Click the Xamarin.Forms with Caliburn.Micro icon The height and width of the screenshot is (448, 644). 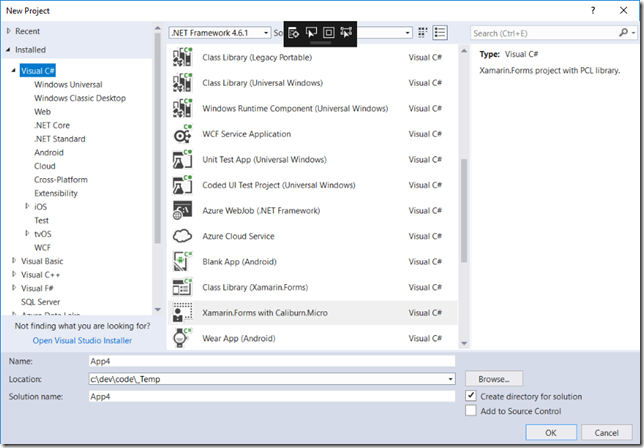click(x=182, y=313)
